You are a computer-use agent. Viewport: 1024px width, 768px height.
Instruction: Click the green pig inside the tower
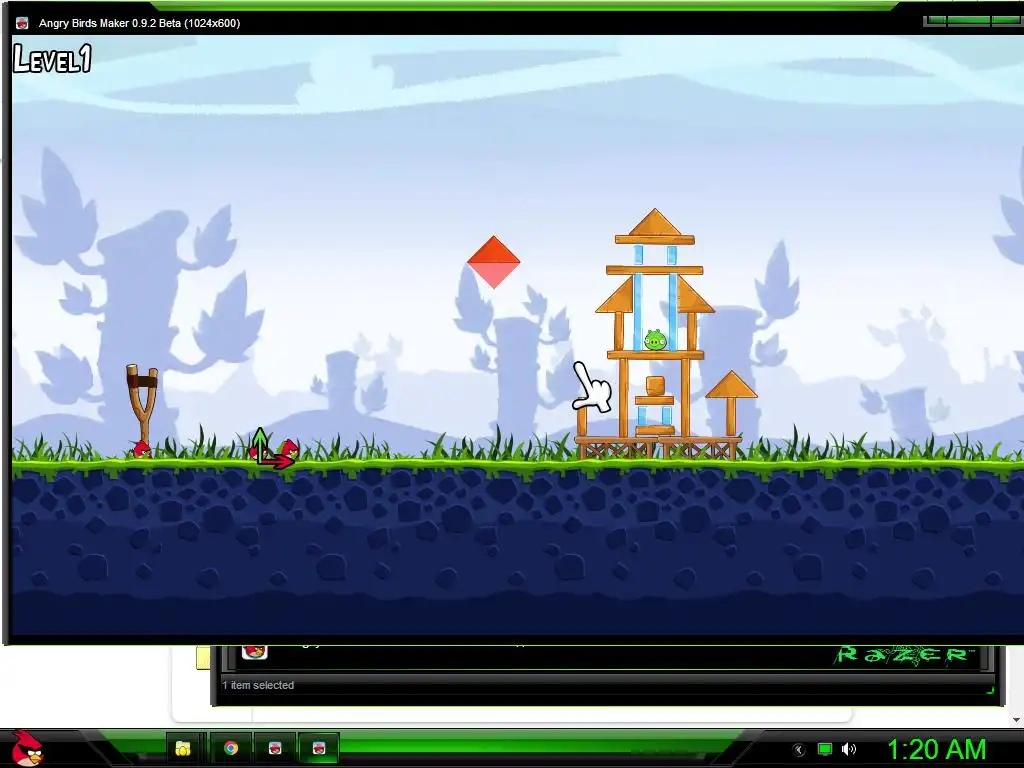[x=656, y=340]
